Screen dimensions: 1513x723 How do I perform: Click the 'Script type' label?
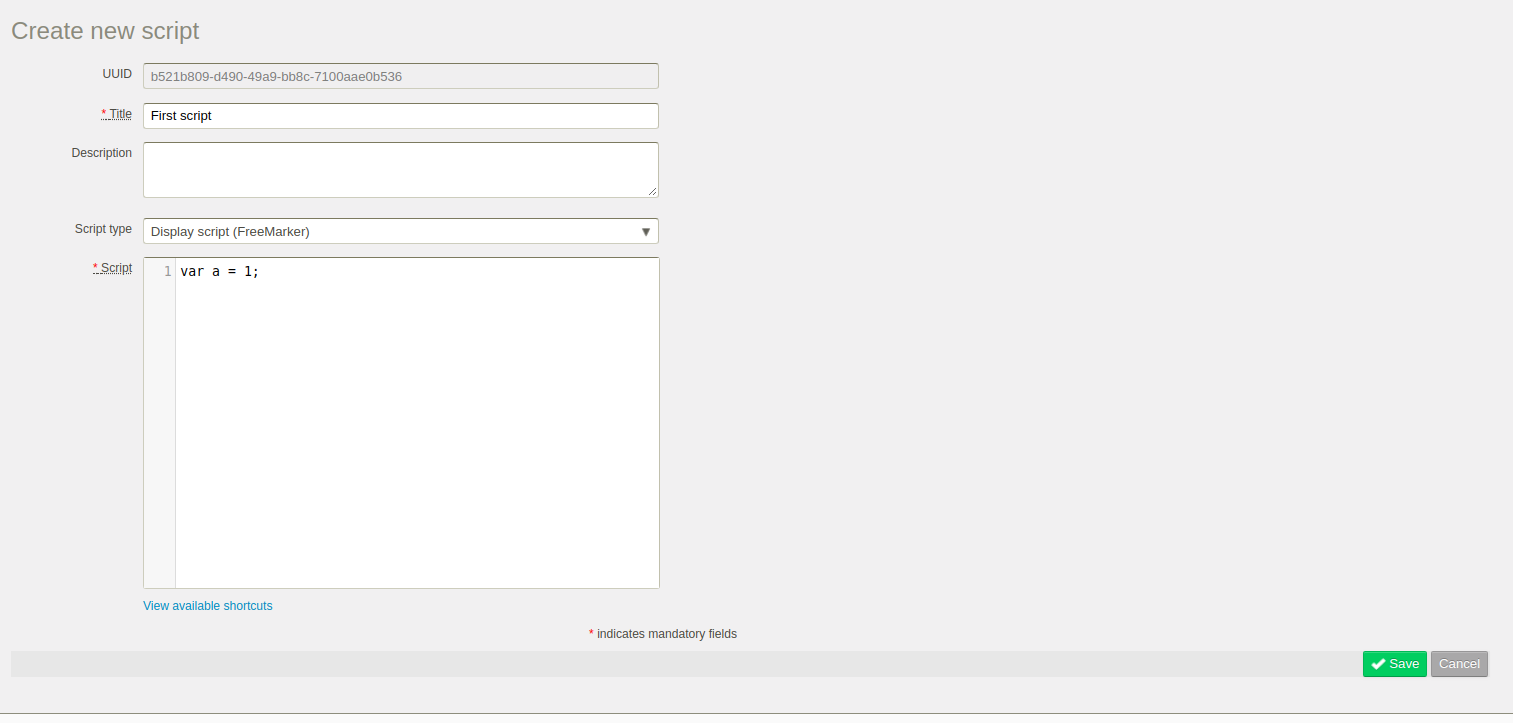103,229
